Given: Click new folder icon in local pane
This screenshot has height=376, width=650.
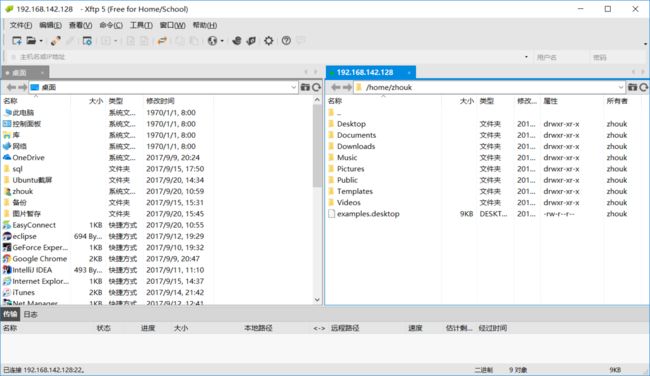Looking at the screenshot, I should [x=305, y=87].
